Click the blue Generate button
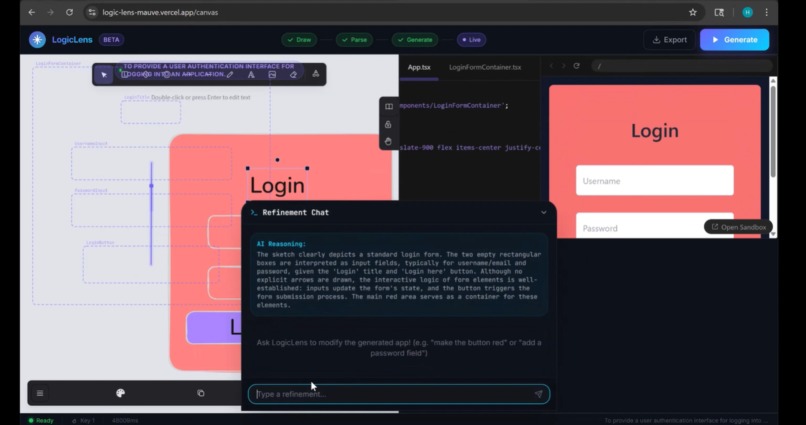Image resolution: width=806 pixels, height=425 pixels. click(x=735, y=40)
